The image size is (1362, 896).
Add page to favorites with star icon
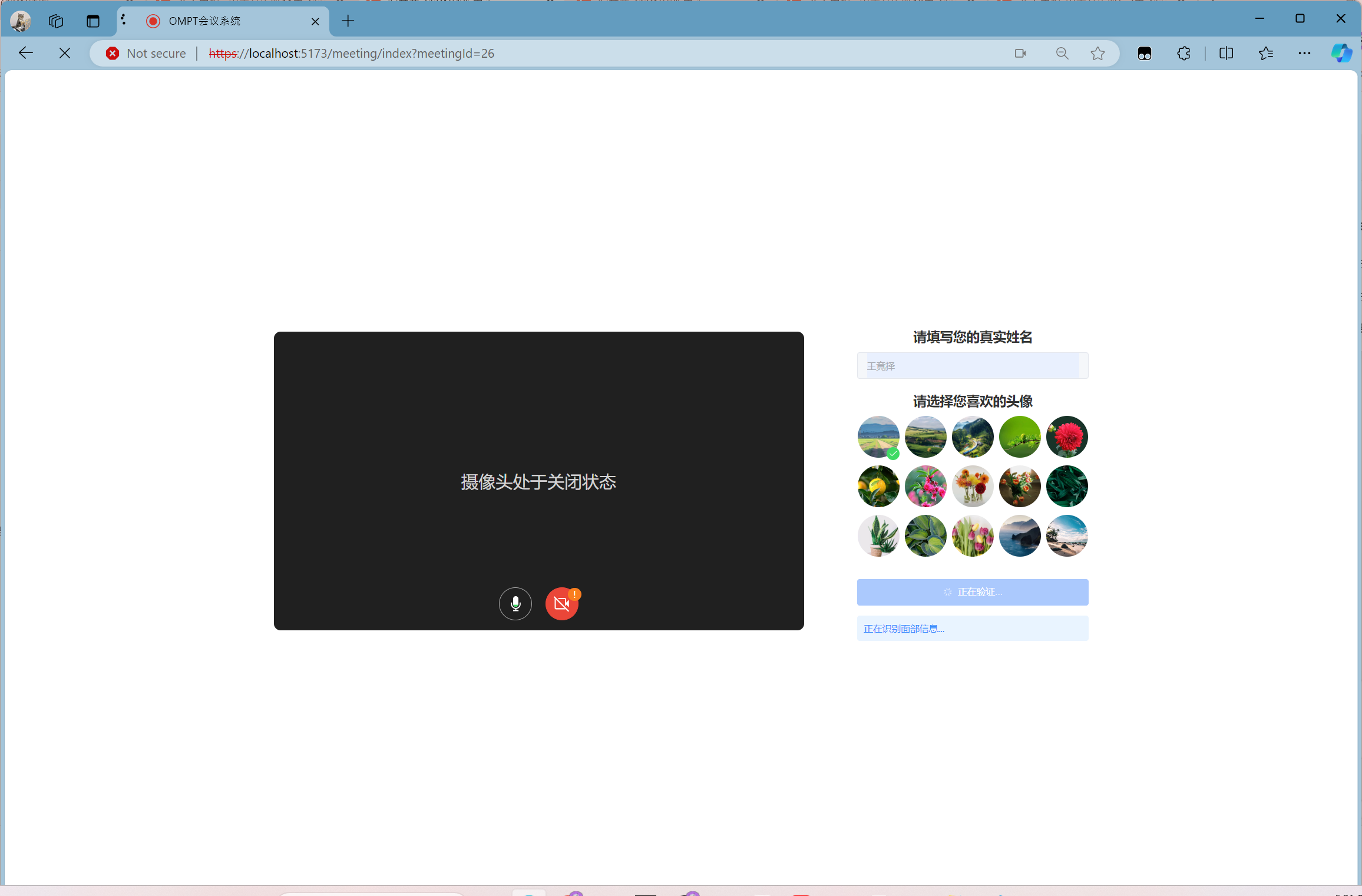1097,54
